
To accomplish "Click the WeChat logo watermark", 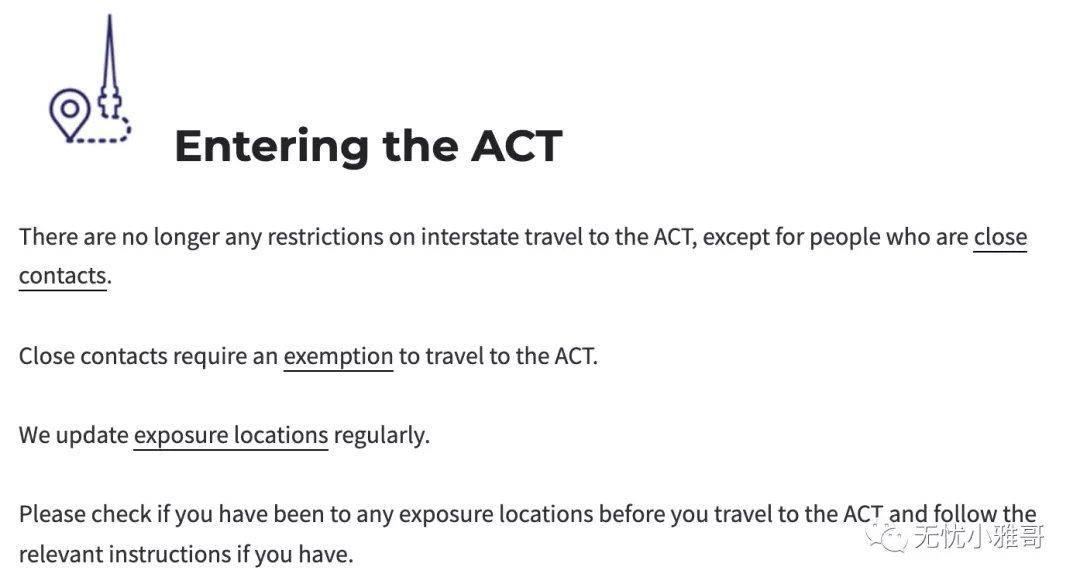I will tap(886, 536).
